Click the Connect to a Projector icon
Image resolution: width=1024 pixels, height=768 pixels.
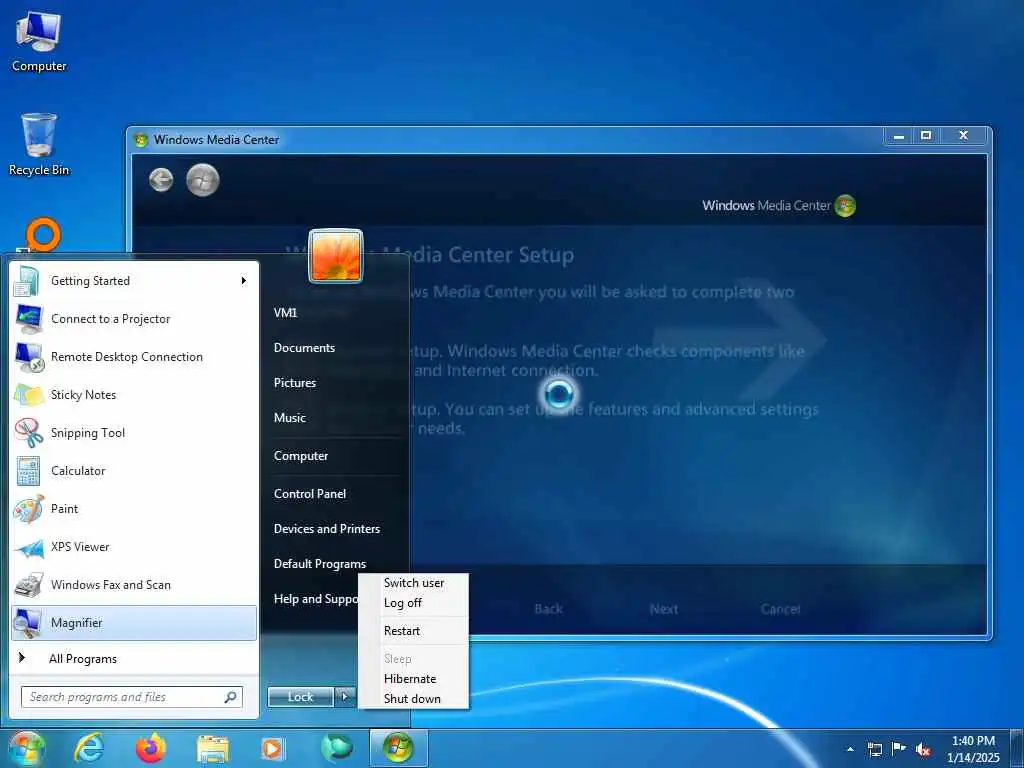point(28,319)
